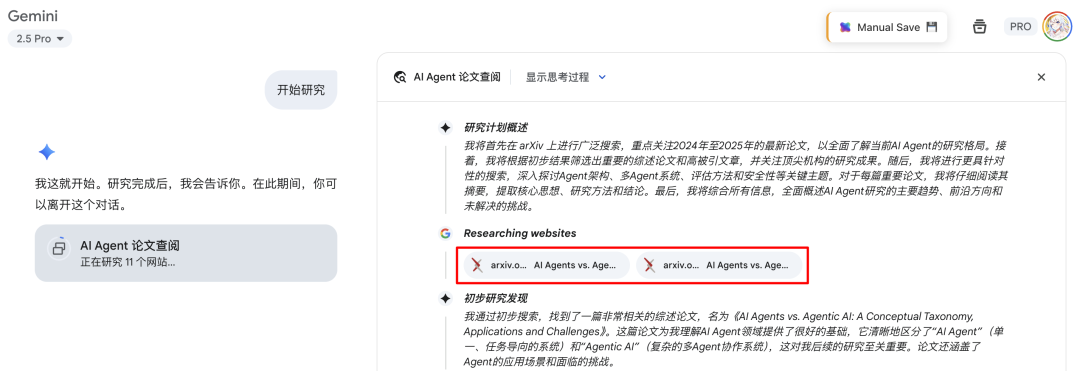Click the spinning research progress icon

[x=59, y=247]
